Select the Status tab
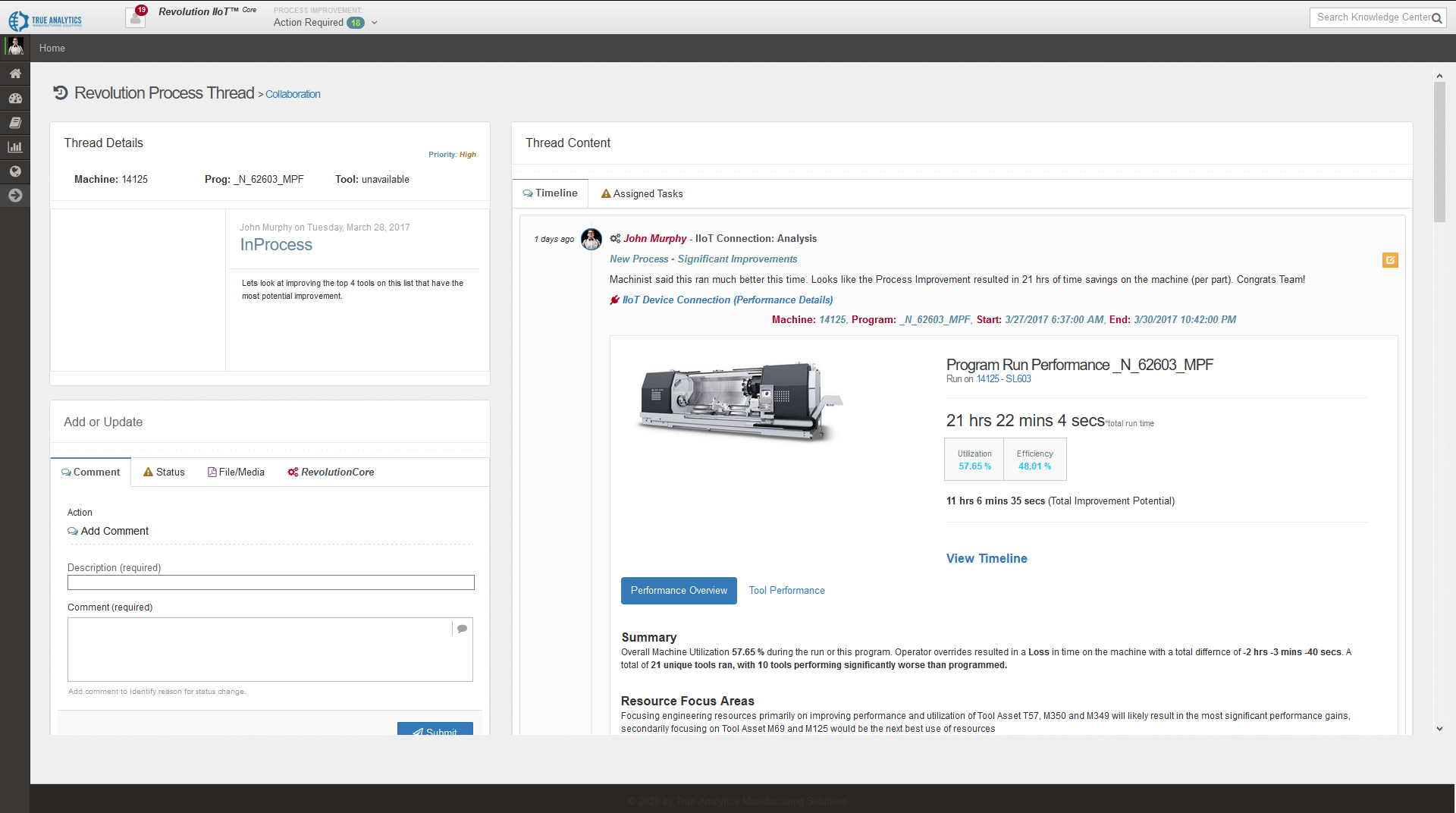 tap(164, 472)
